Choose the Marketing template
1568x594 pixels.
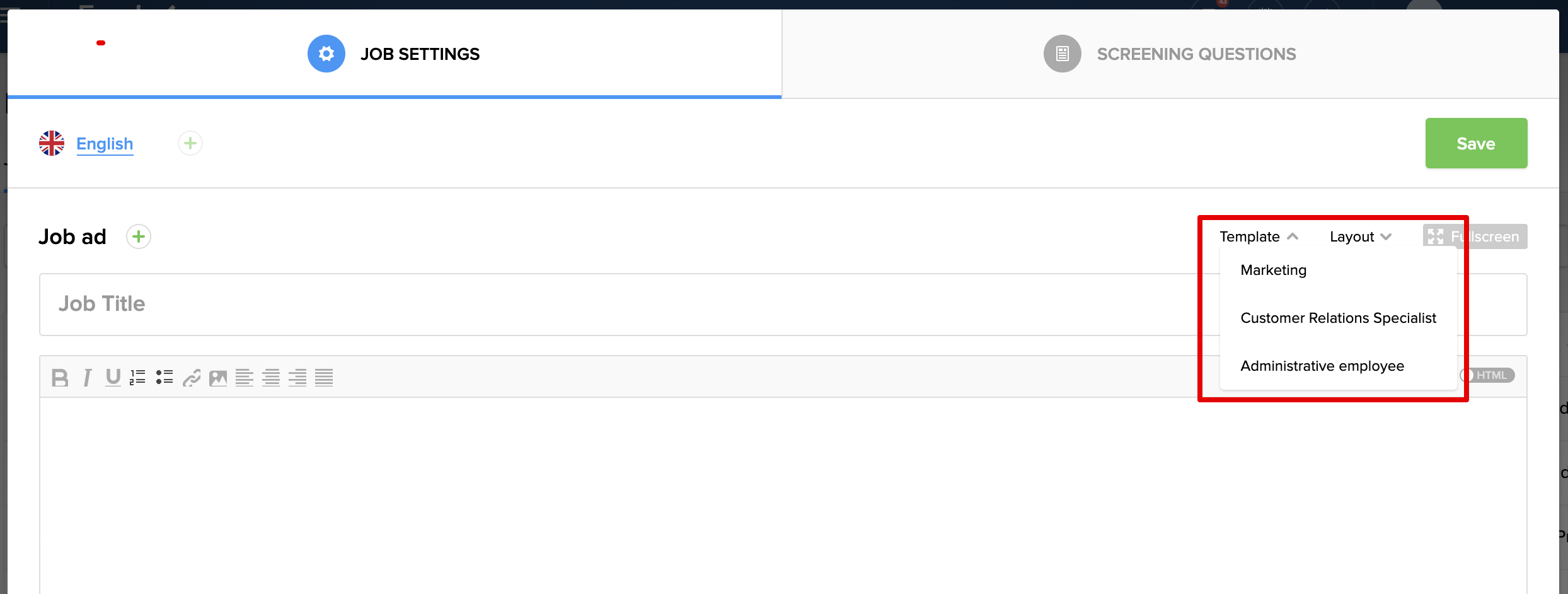coord(1273,270)
